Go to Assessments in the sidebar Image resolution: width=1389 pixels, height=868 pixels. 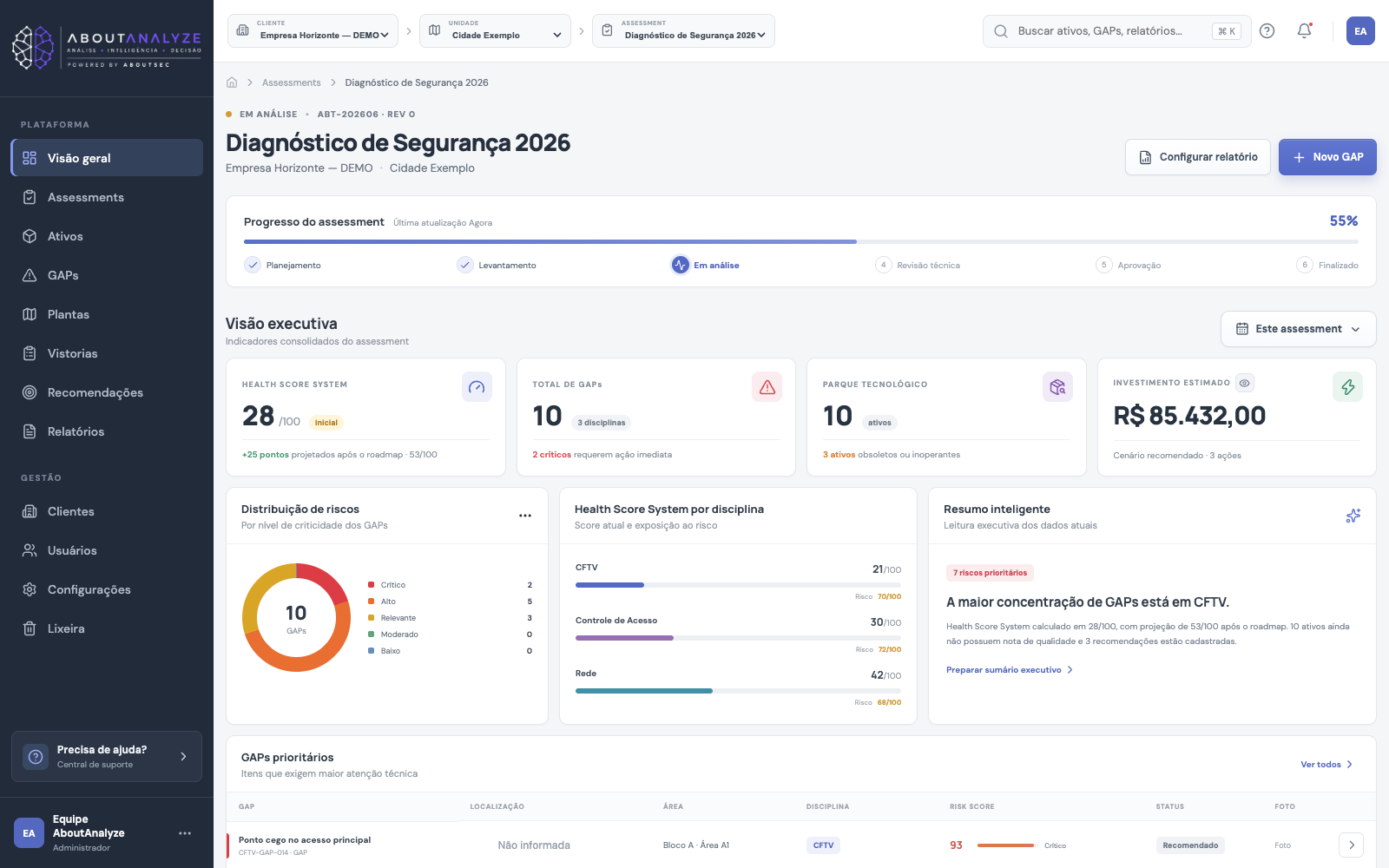[x=107, y=197]
